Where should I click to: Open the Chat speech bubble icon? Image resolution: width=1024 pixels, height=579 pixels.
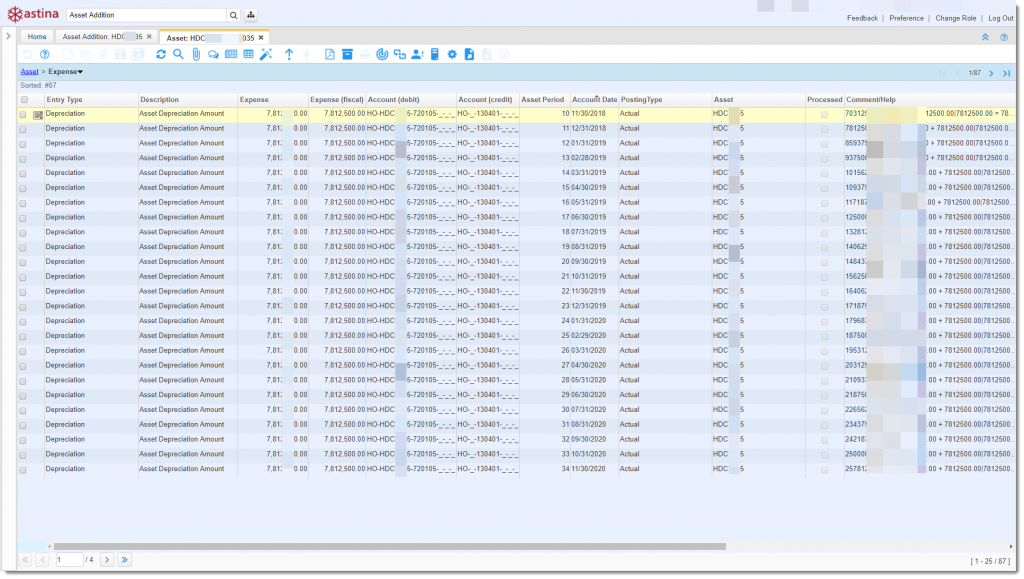213,54
